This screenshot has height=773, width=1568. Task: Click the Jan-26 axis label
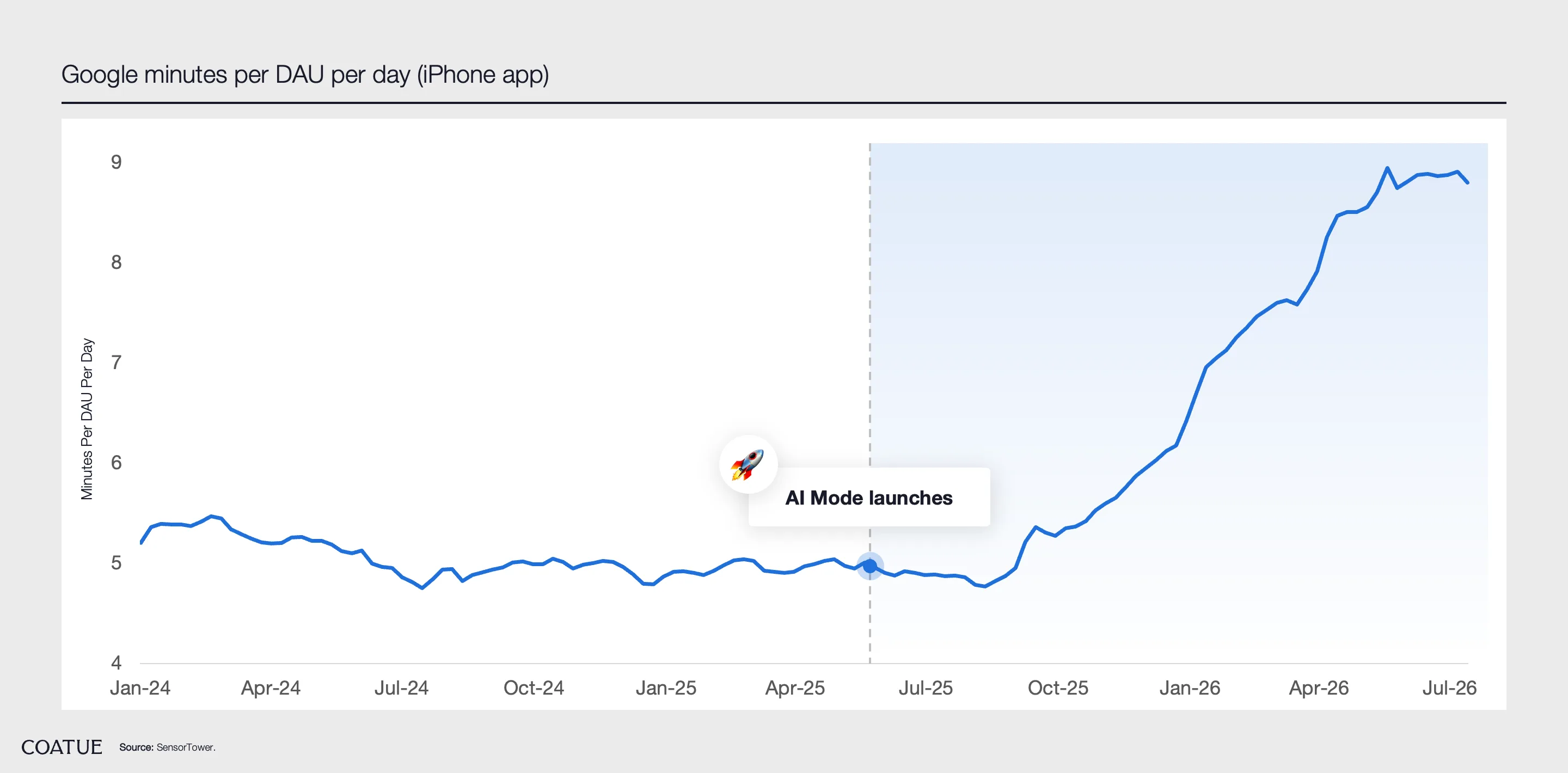1190,688
